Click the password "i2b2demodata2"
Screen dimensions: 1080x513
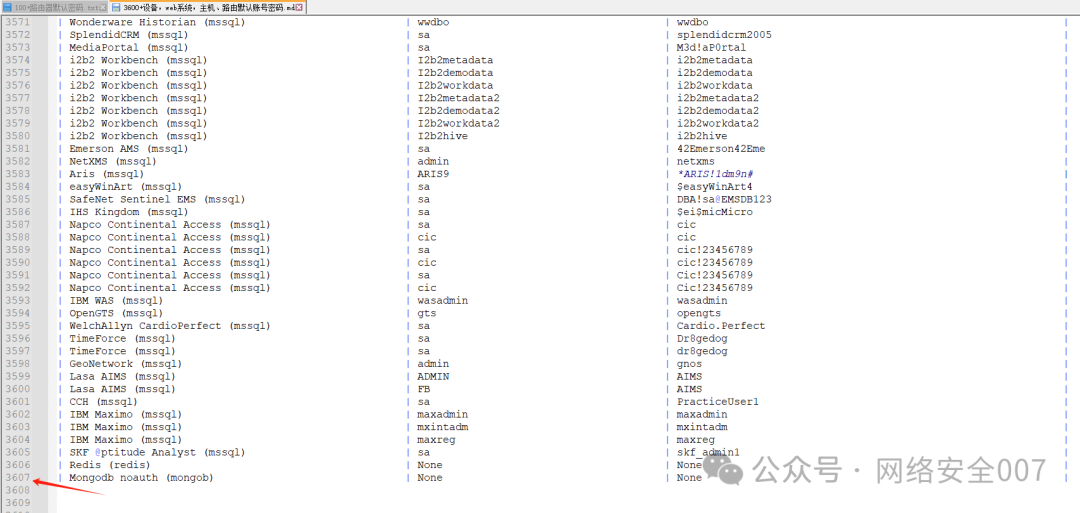(x=718, y=111)
